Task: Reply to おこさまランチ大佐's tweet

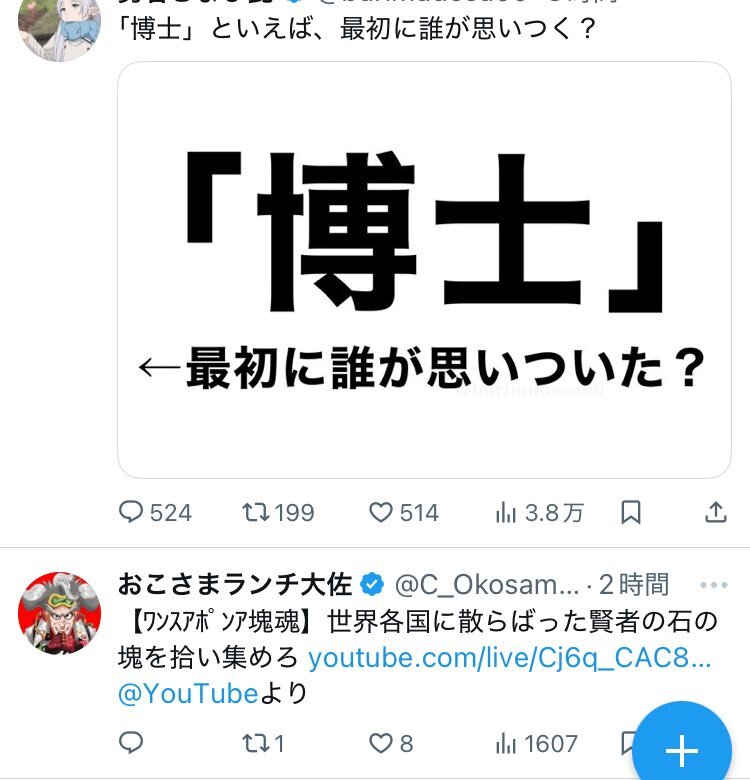Action: tap(132, 743)
